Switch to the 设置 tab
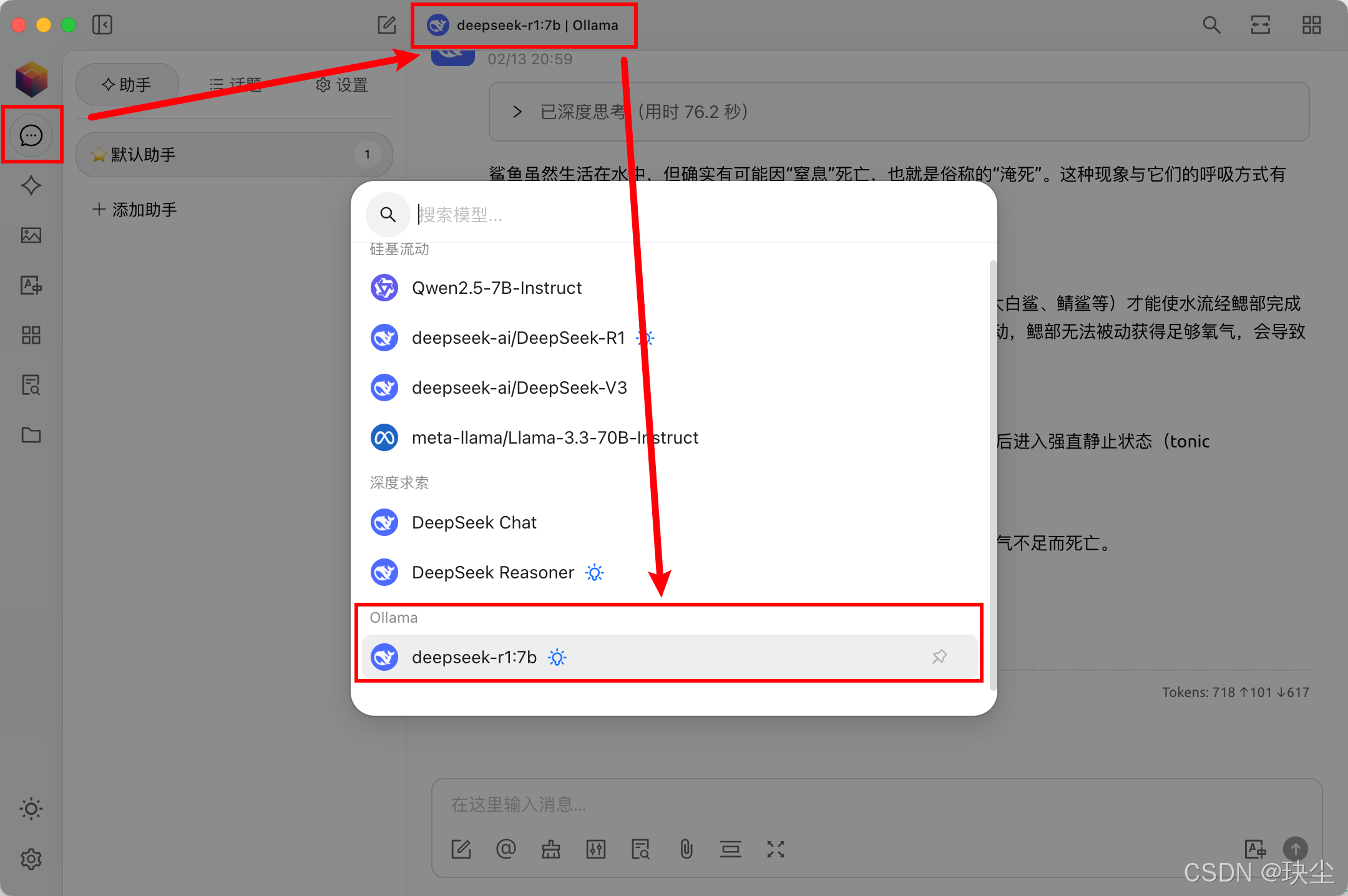This screenshot has width=1348, height=896. [x=341, y=85]
